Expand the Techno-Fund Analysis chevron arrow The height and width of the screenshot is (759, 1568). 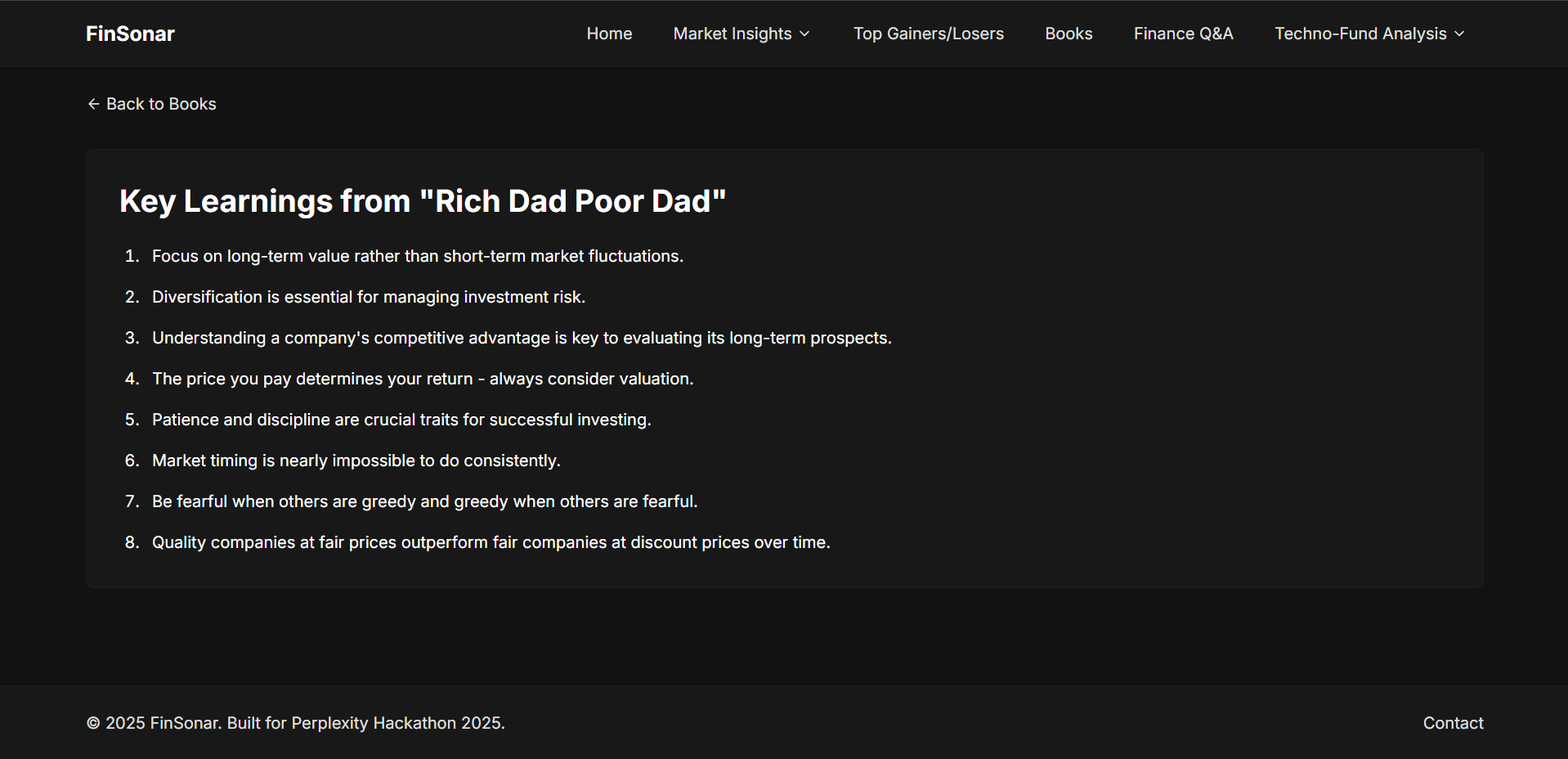(1459, 34)
